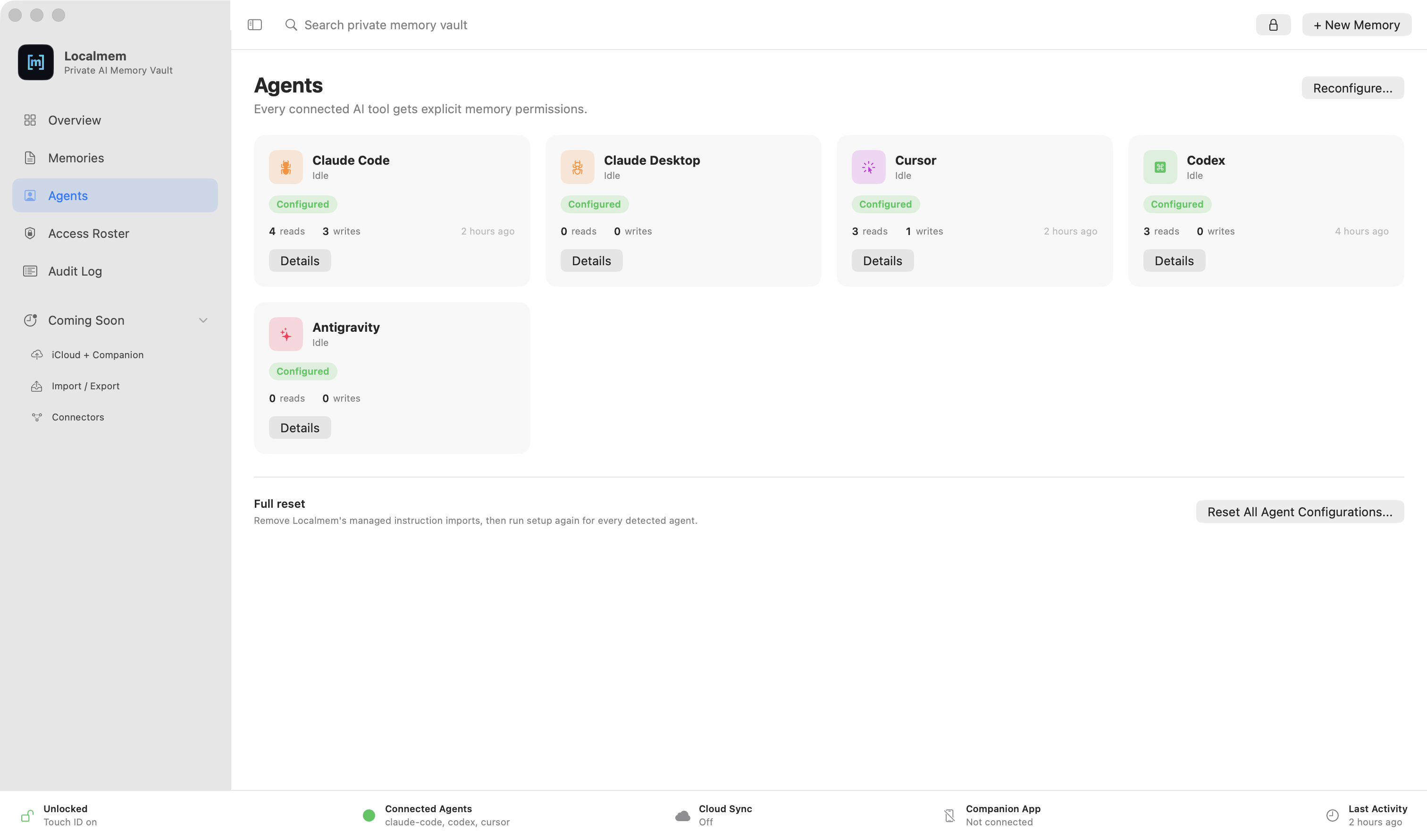1427x840 pixels.
Task: Click the Connectors node icon
Action: (x=37, y=417)
